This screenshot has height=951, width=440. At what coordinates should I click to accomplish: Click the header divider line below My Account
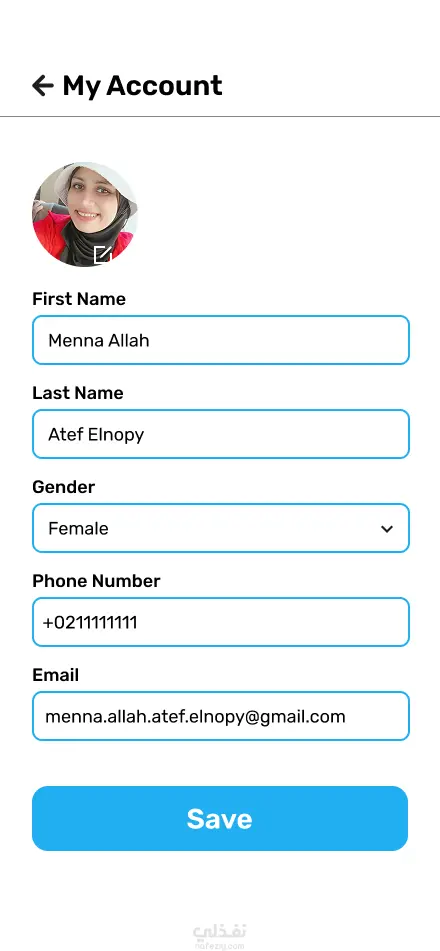pyautogui.click(x=220, y=116)
